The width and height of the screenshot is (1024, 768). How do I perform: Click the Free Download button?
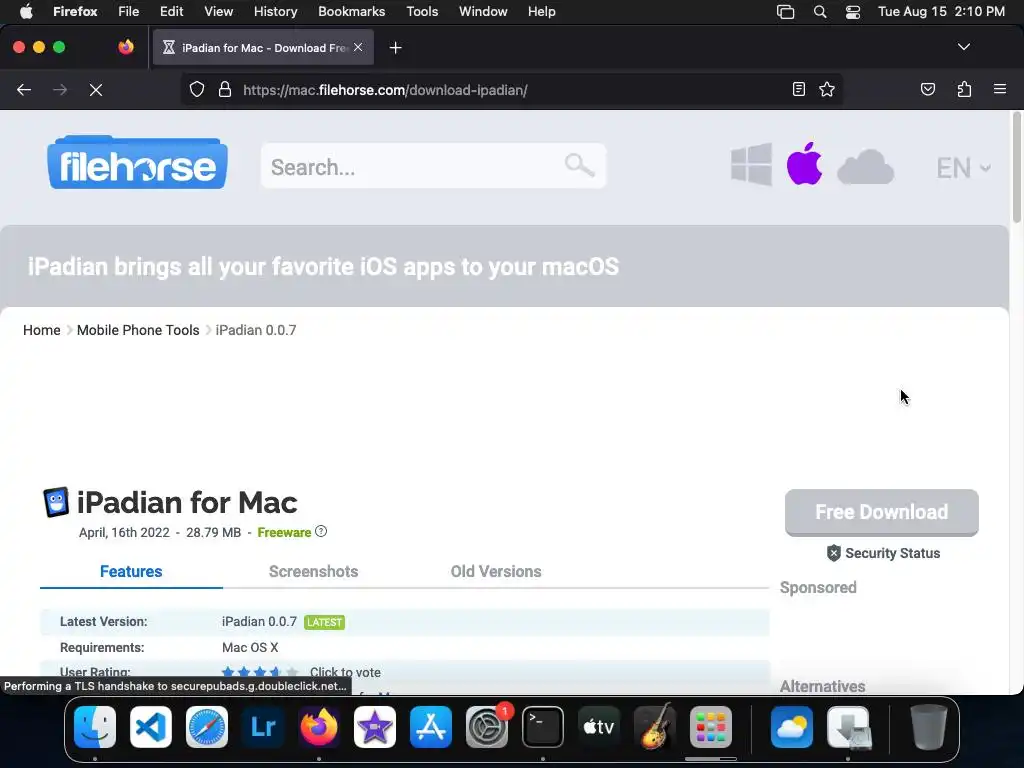[x=882, y=513]
